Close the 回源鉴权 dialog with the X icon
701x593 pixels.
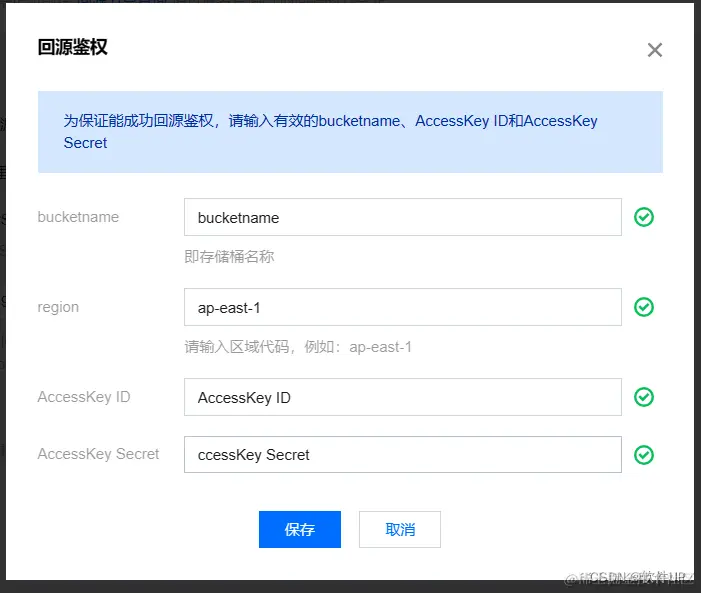655,50
